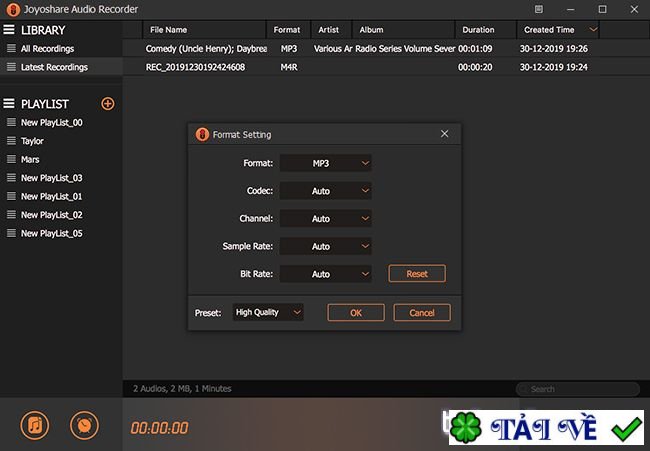The height and width of the screenshot is (451, 650).
Task: Open the Format dropdown showing MP3
Action: pyautogui.click(x=325, y=163)
